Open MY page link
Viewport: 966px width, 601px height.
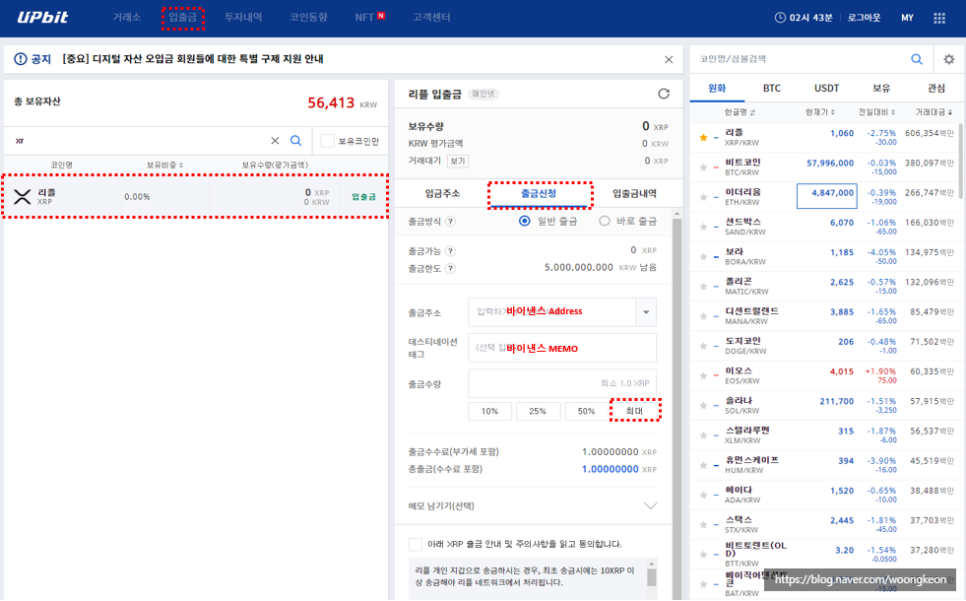click(x=907, y=18)
